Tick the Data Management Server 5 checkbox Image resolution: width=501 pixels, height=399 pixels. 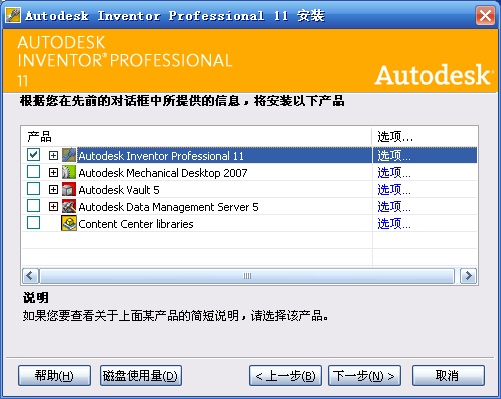pos(33,206)
